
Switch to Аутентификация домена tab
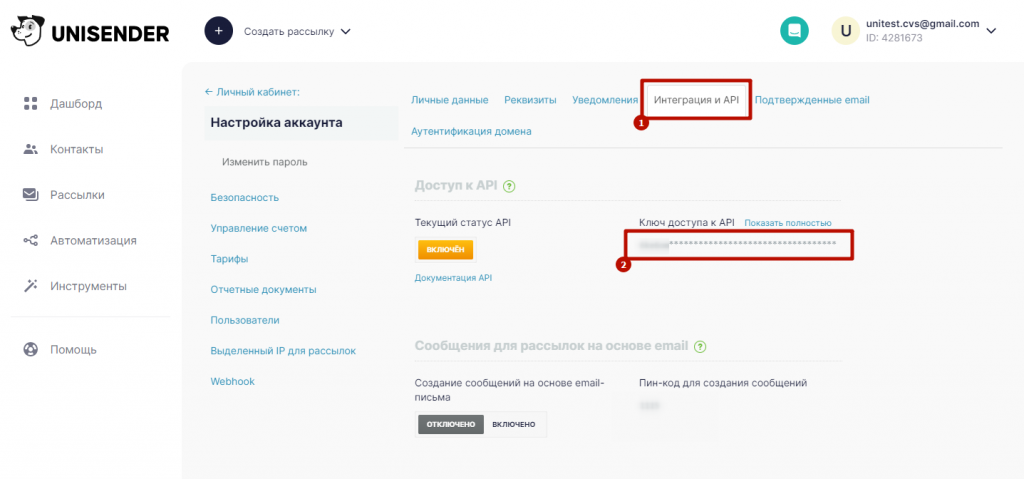tap(471, 131)
